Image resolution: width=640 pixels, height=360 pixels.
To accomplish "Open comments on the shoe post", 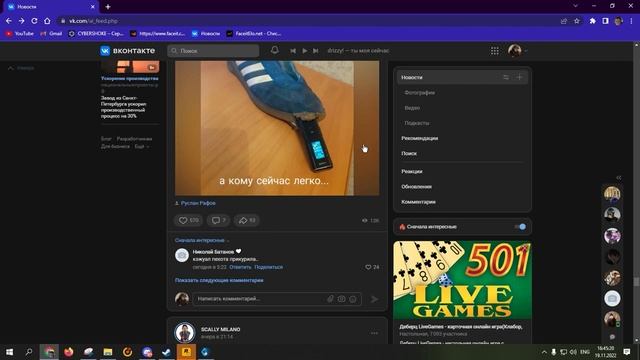I will pos(218,220).
